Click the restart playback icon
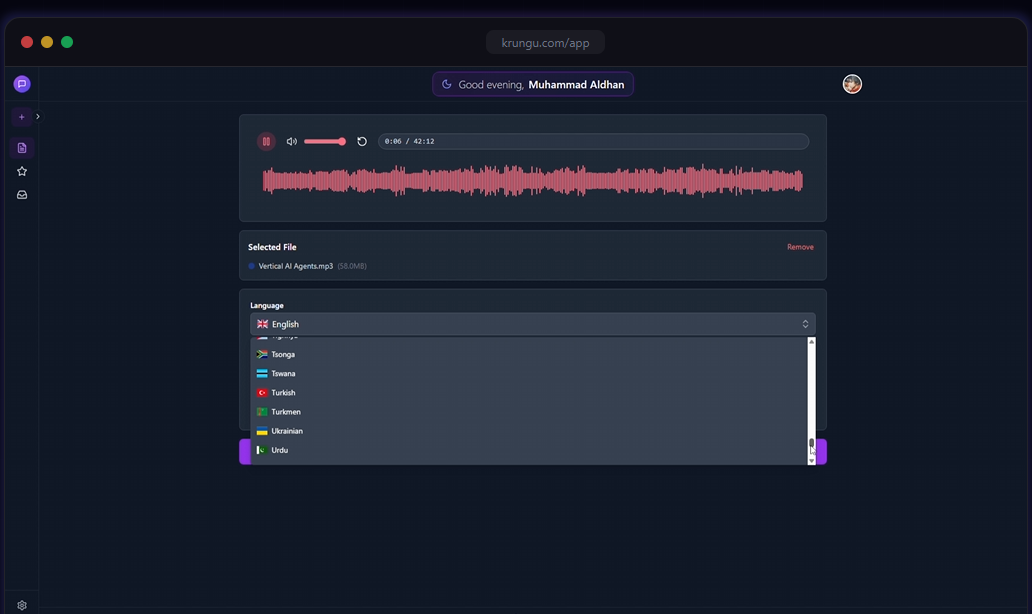The image size is (1032, 614). (362, 142)
